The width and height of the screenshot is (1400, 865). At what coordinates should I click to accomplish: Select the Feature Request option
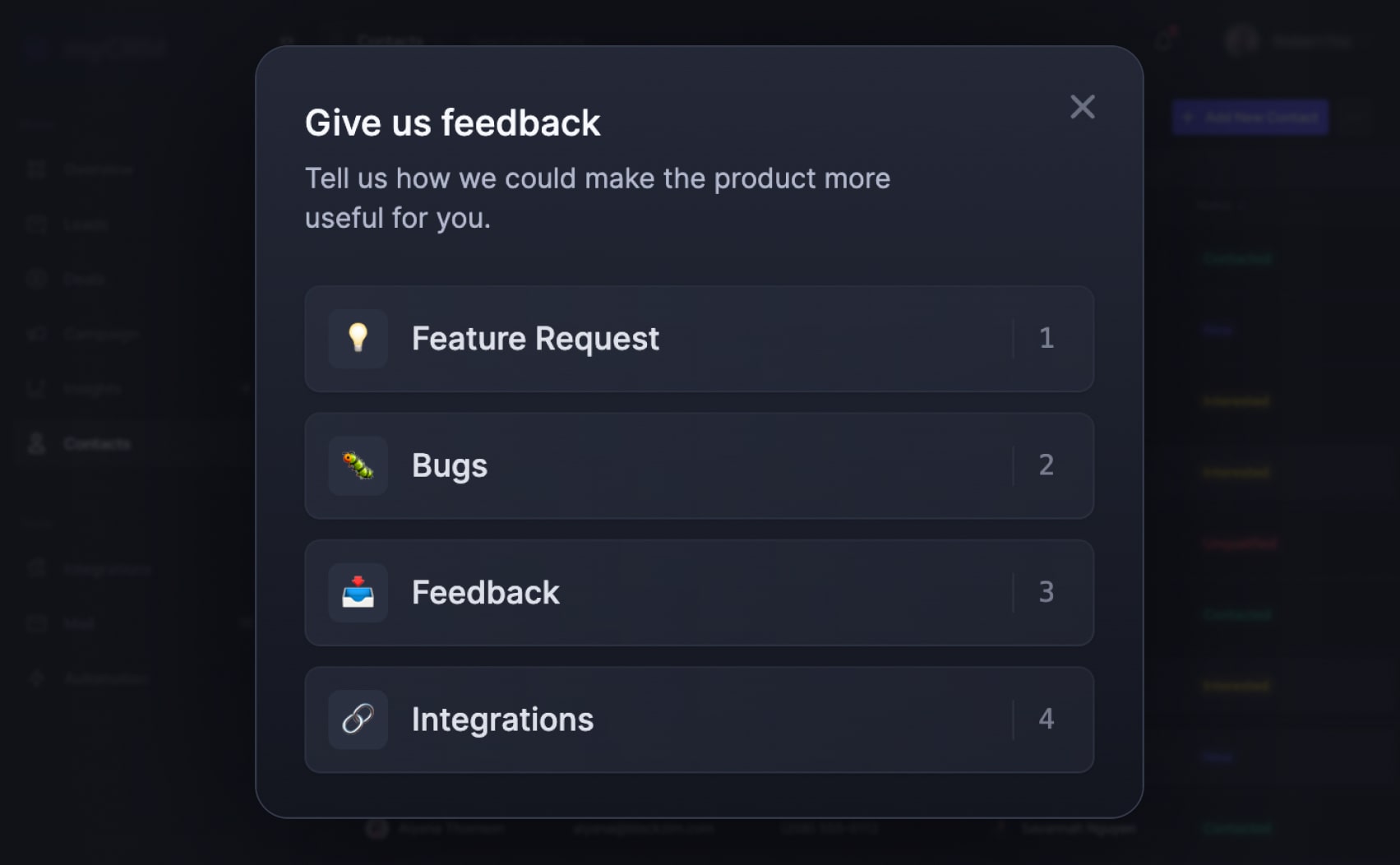tap(699, 339)
